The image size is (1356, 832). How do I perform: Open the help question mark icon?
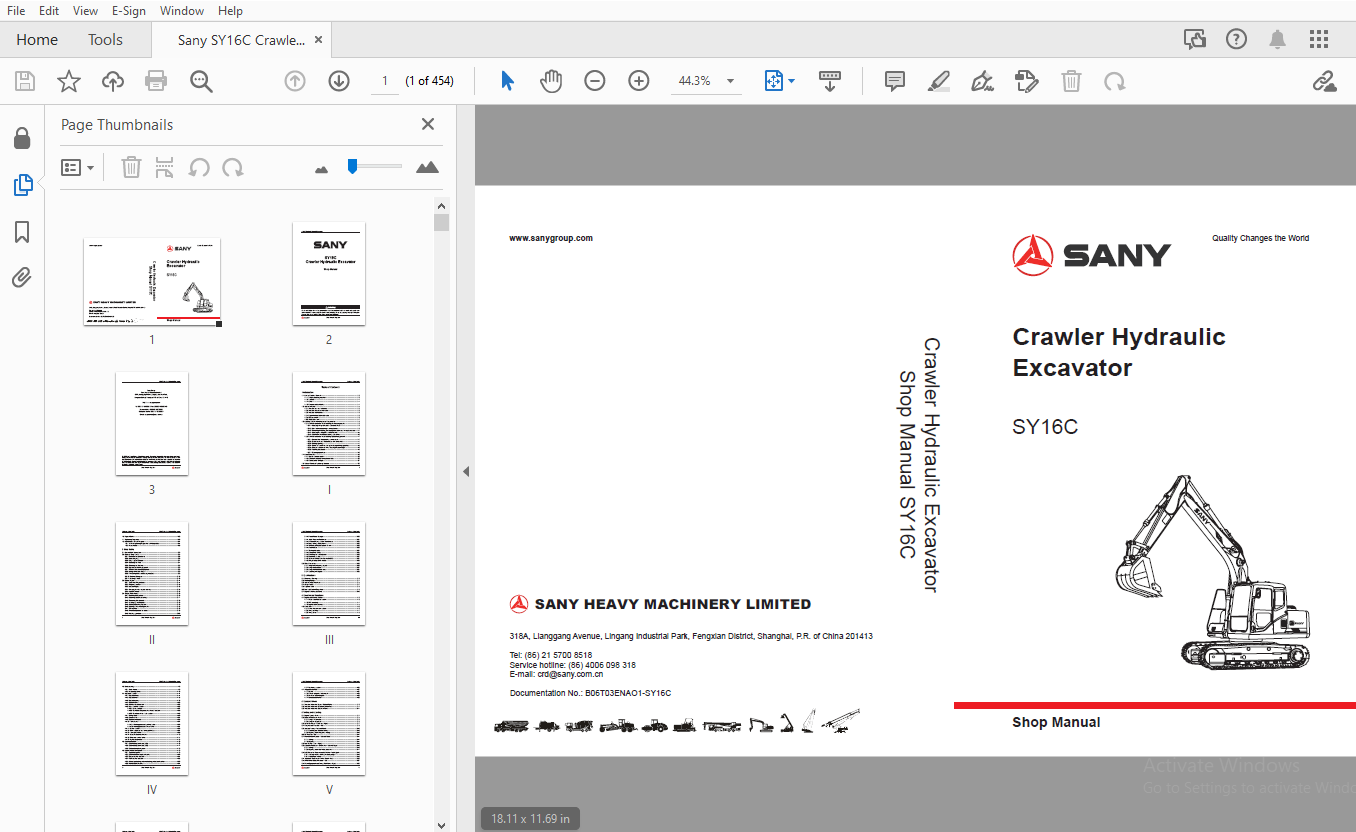[x=1237, y=39]
